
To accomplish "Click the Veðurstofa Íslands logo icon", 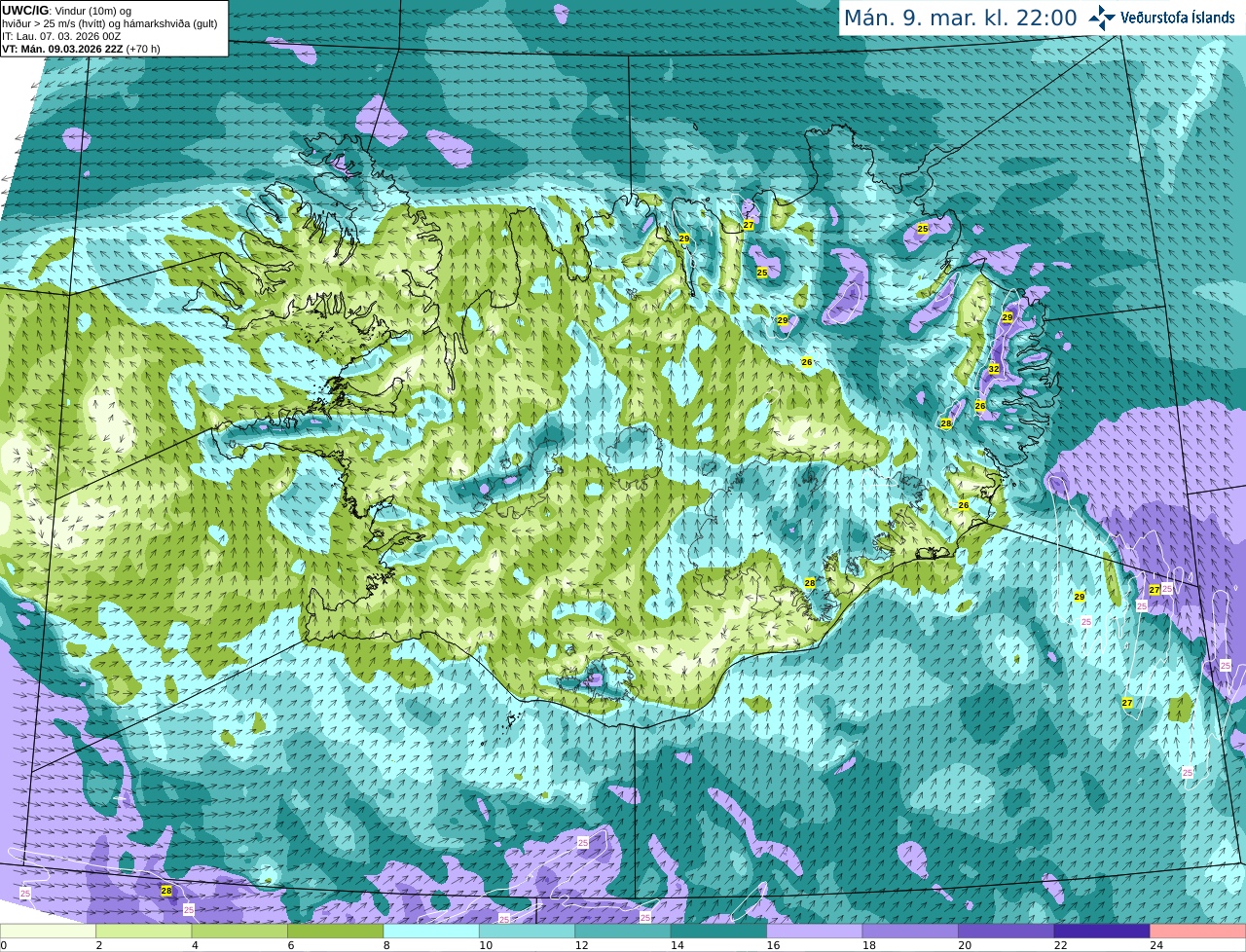I will 1102,18.
